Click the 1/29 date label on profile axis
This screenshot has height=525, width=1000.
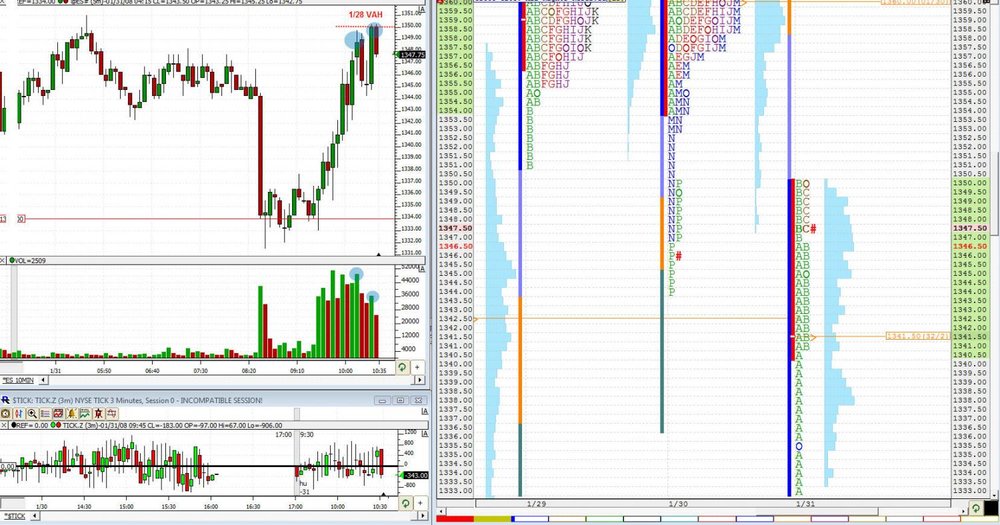(536, 504)
